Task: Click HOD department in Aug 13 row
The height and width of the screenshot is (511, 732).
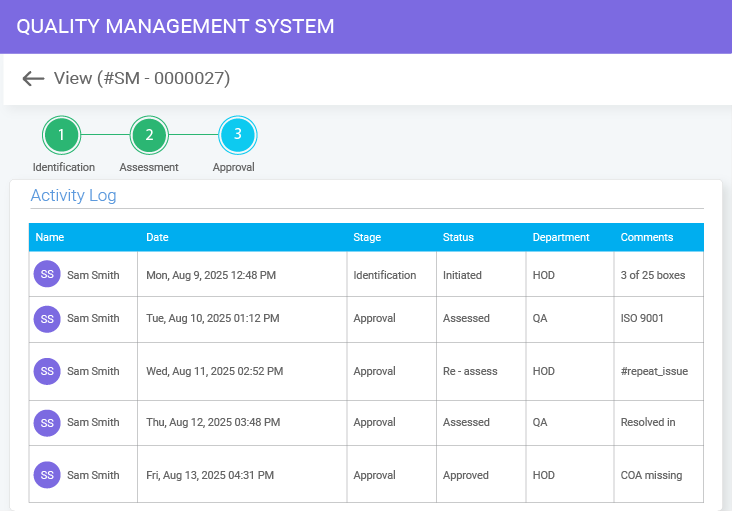Action: tap(544, 475)
